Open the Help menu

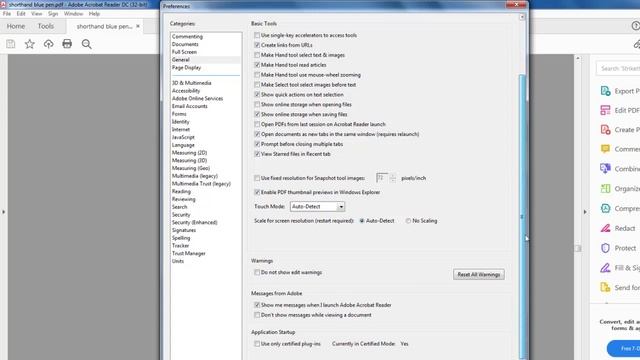click(x=94, y=13)
